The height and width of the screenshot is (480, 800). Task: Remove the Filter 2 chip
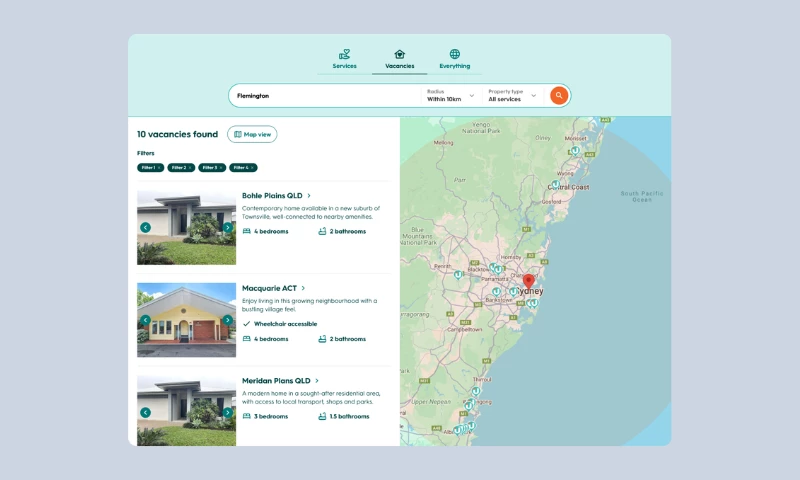click(190, 168)
